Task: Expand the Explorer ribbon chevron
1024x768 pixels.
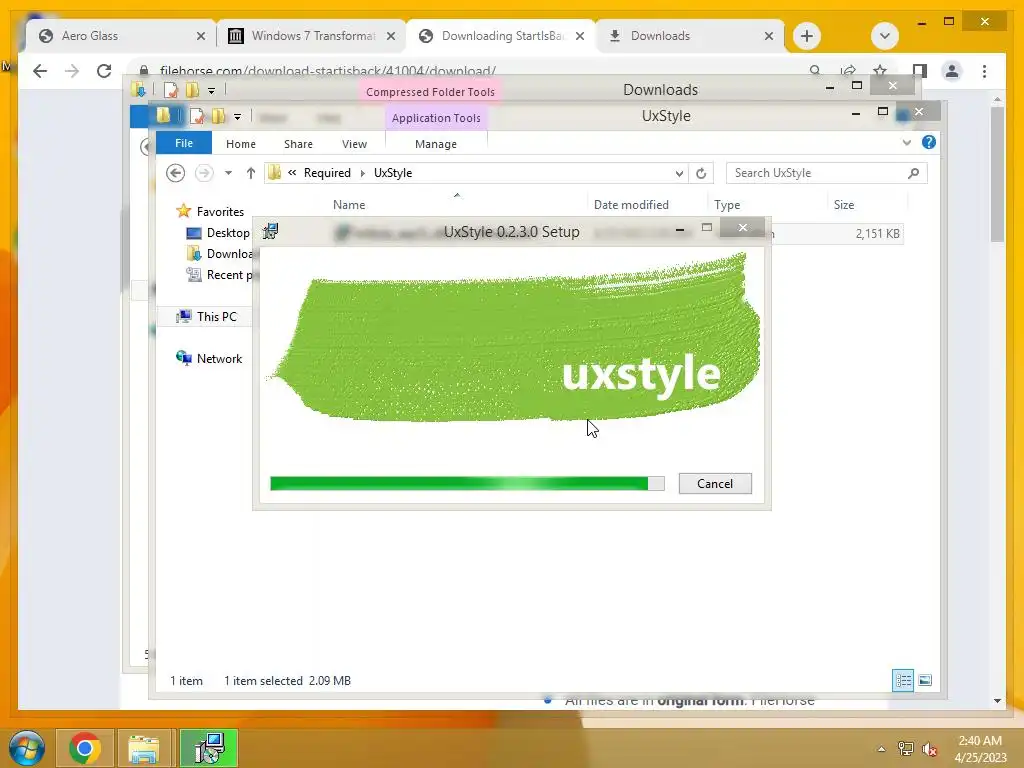Action: pos(906,142)
